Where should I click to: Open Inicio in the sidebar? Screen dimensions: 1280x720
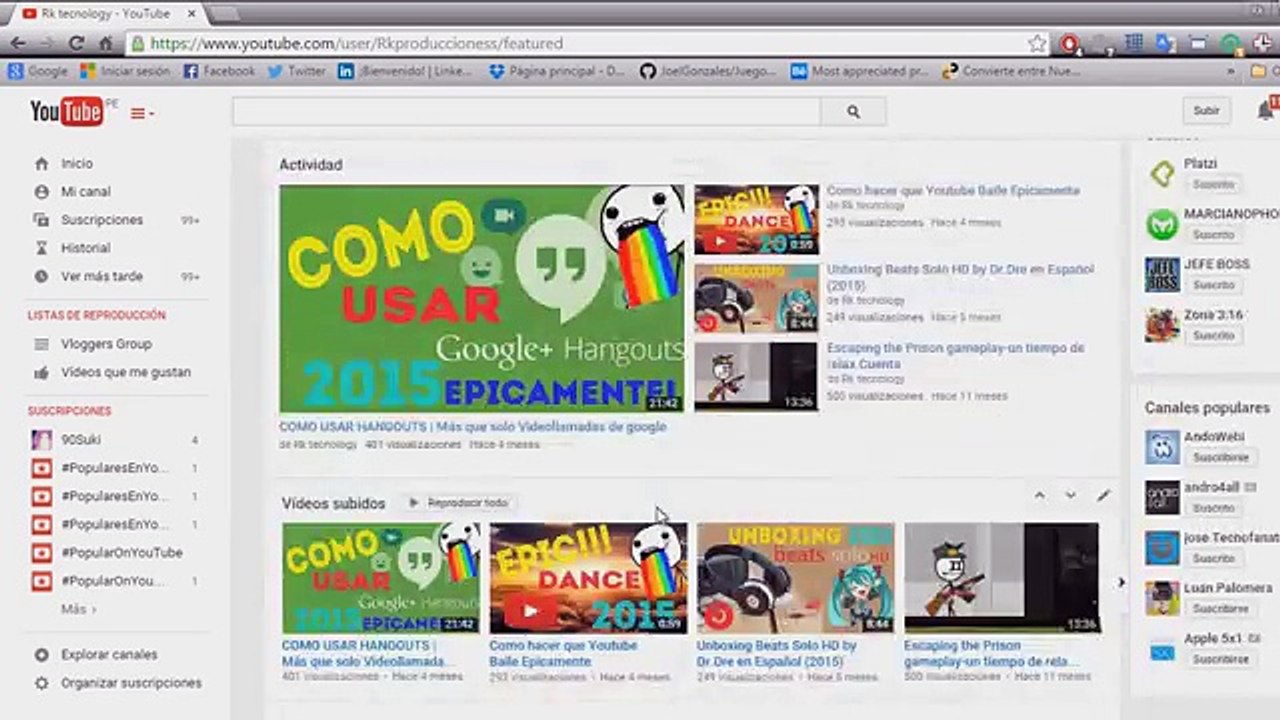pos(77,163)
